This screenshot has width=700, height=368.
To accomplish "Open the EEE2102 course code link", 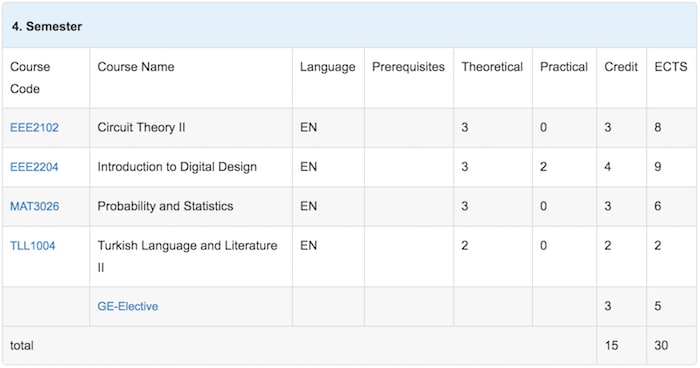I will click(x=34, y=128).
